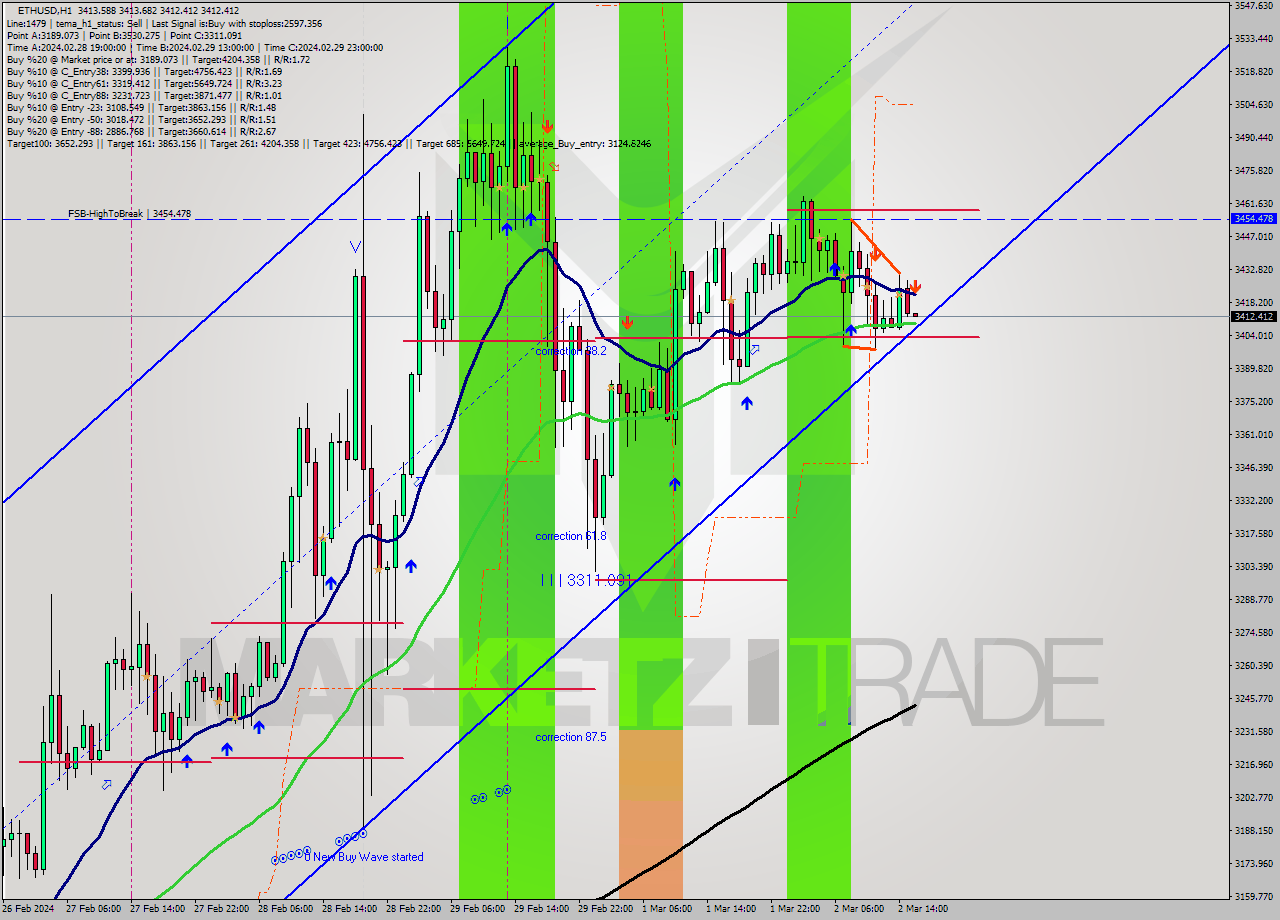Click the black moving average line end
1280x920 pixels.
click(x=914, y=707)
